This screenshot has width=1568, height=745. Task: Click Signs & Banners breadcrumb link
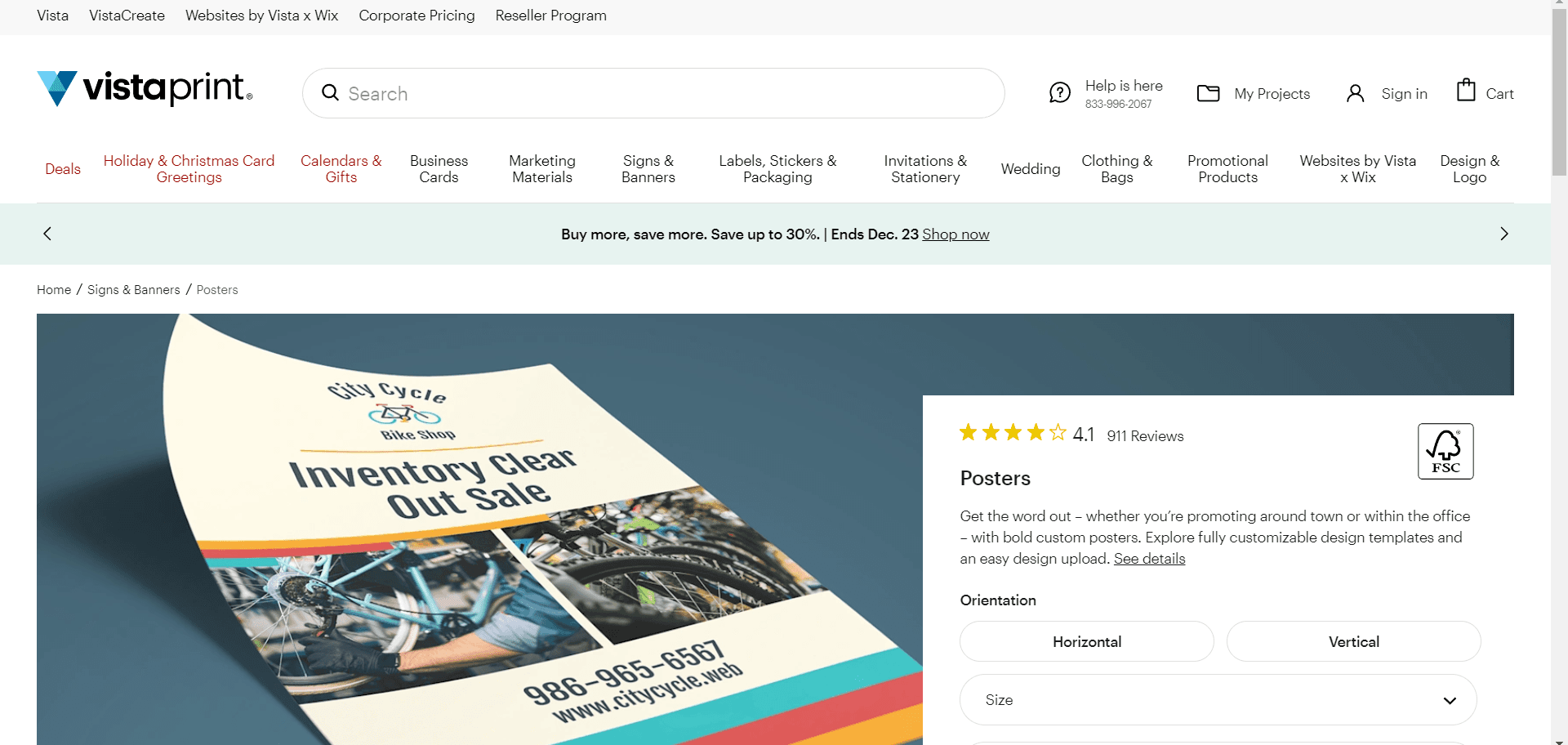(134, 290)
